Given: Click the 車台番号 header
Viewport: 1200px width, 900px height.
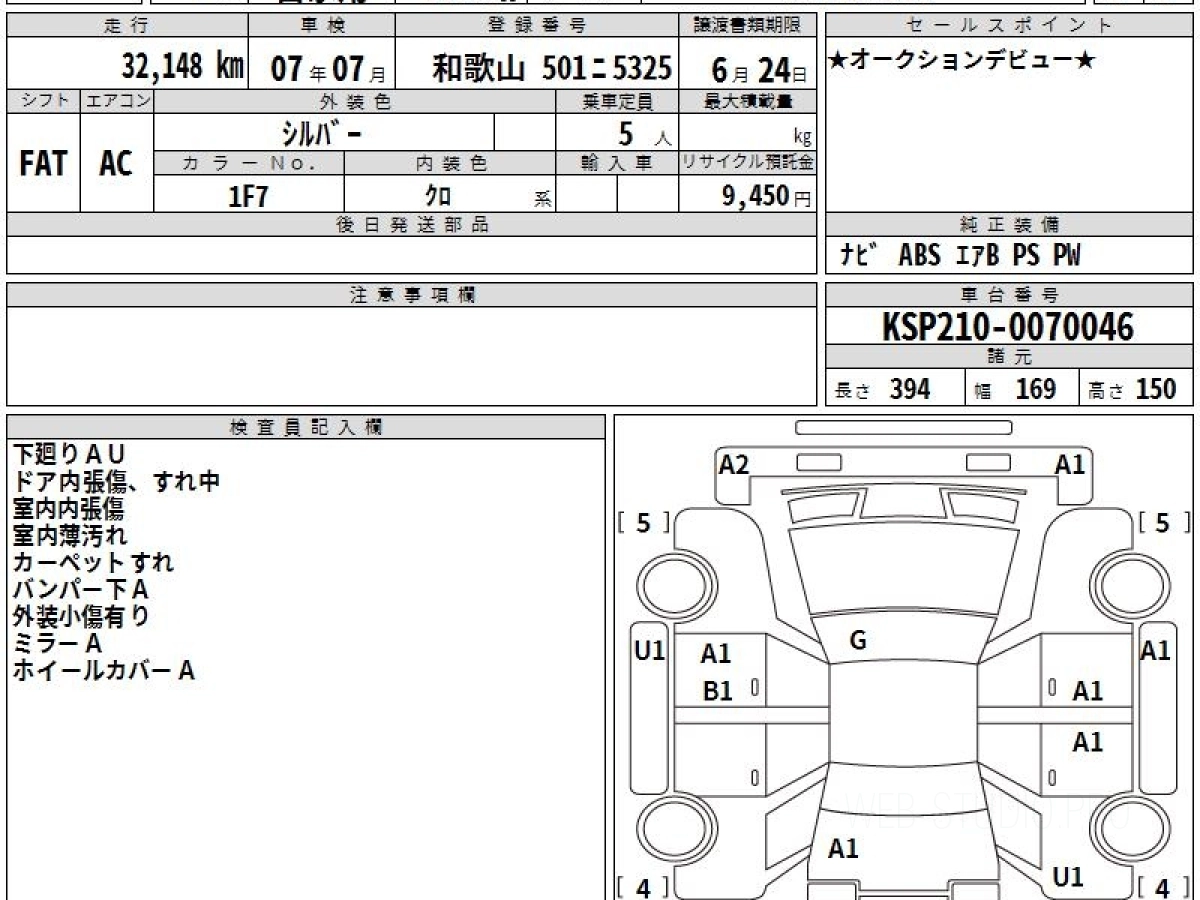Looking at the screenshot, I should point(1010,295).
